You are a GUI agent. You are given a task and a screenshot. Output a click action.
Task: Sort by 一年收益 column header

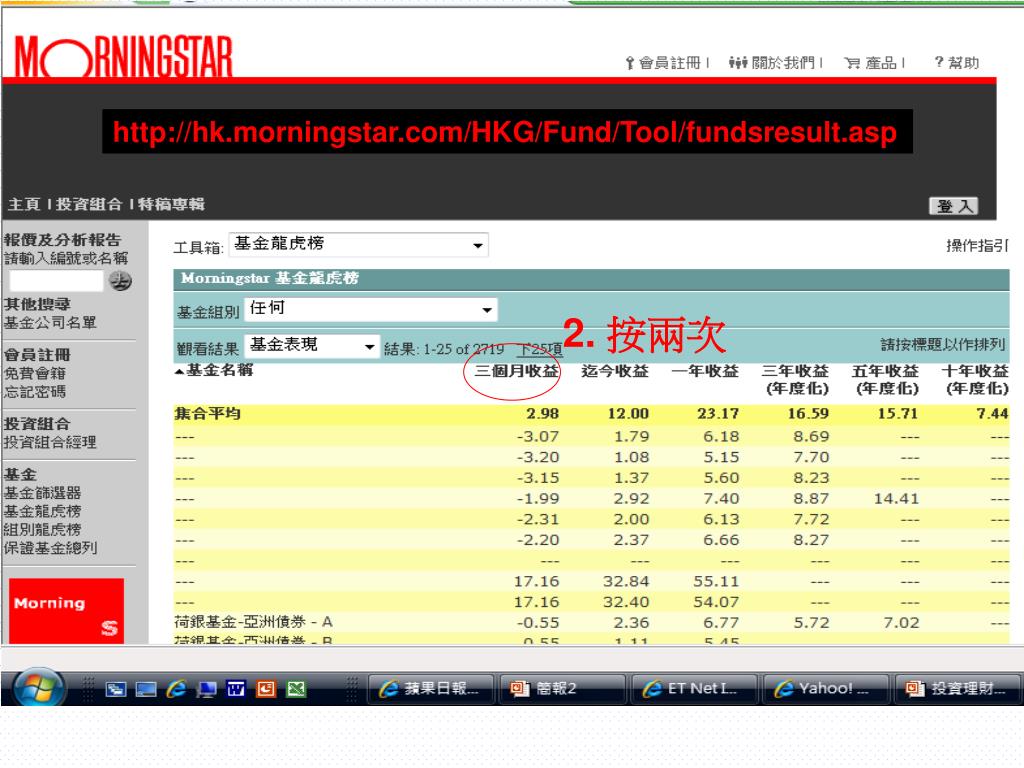705,371
